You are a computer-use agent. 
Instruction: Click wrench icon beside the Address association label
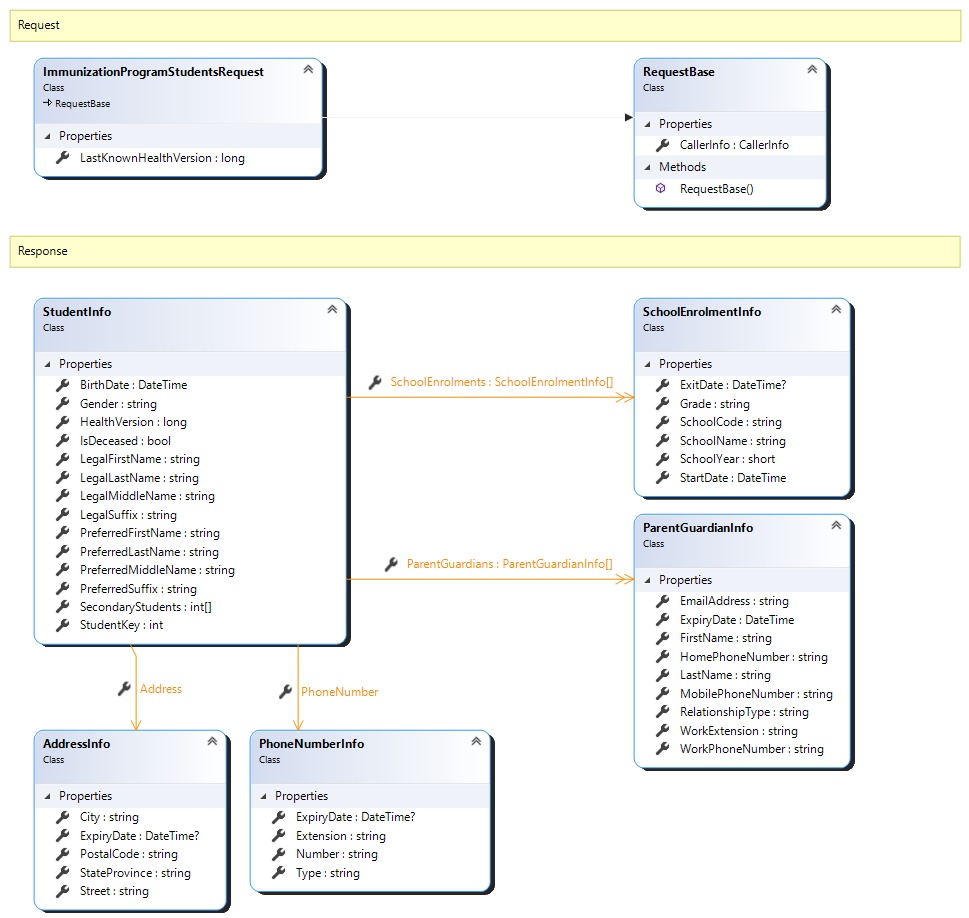click(x=124, y=689)
